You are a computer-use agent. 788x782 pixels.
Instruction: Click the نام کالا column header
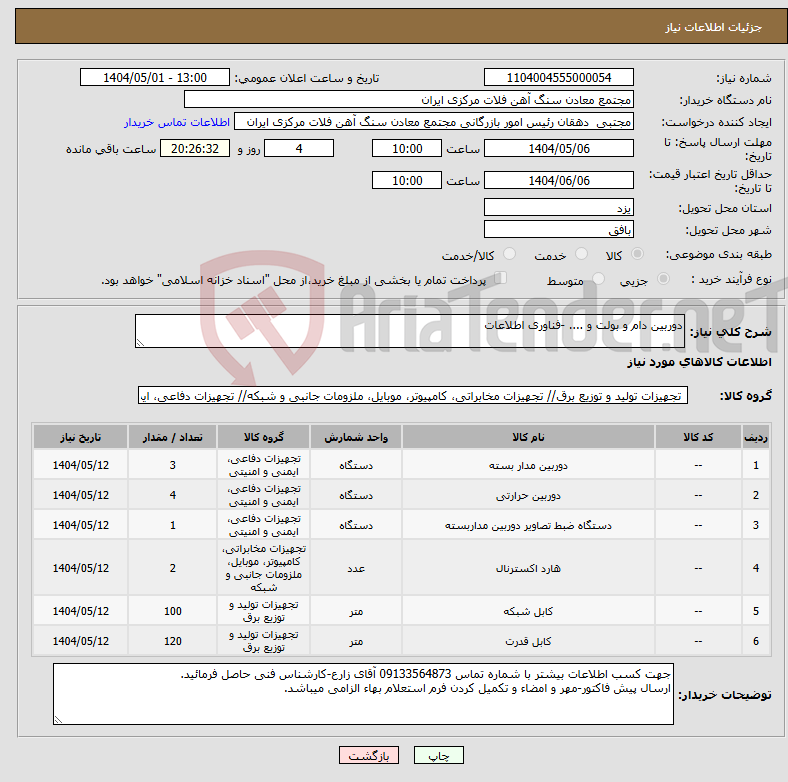point(528,437)
